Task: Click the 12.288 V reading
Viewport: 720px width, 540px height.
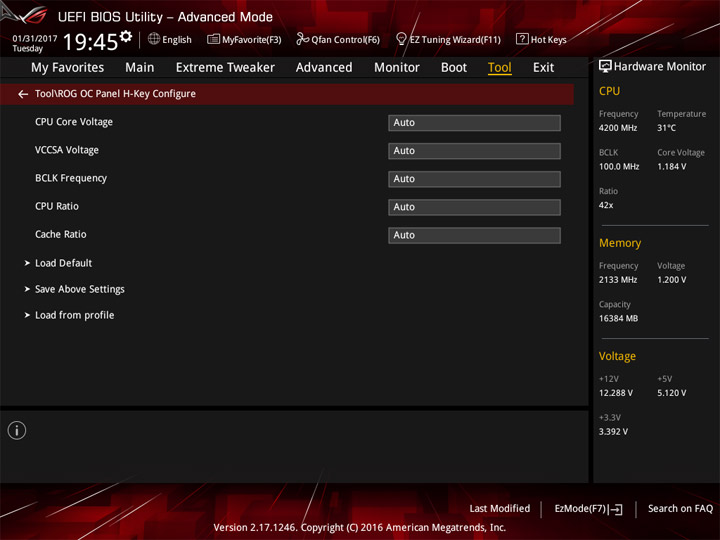Action: tap(615, 393)
